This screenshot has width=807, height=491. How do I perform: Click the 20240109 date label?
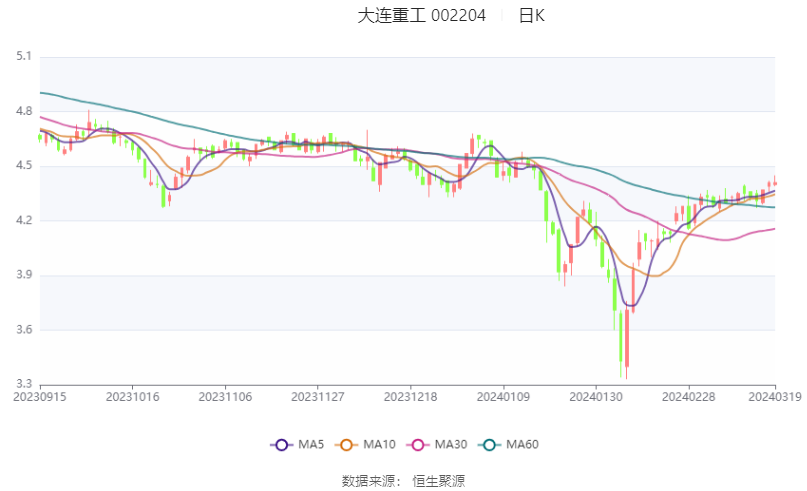click(503, 397)
